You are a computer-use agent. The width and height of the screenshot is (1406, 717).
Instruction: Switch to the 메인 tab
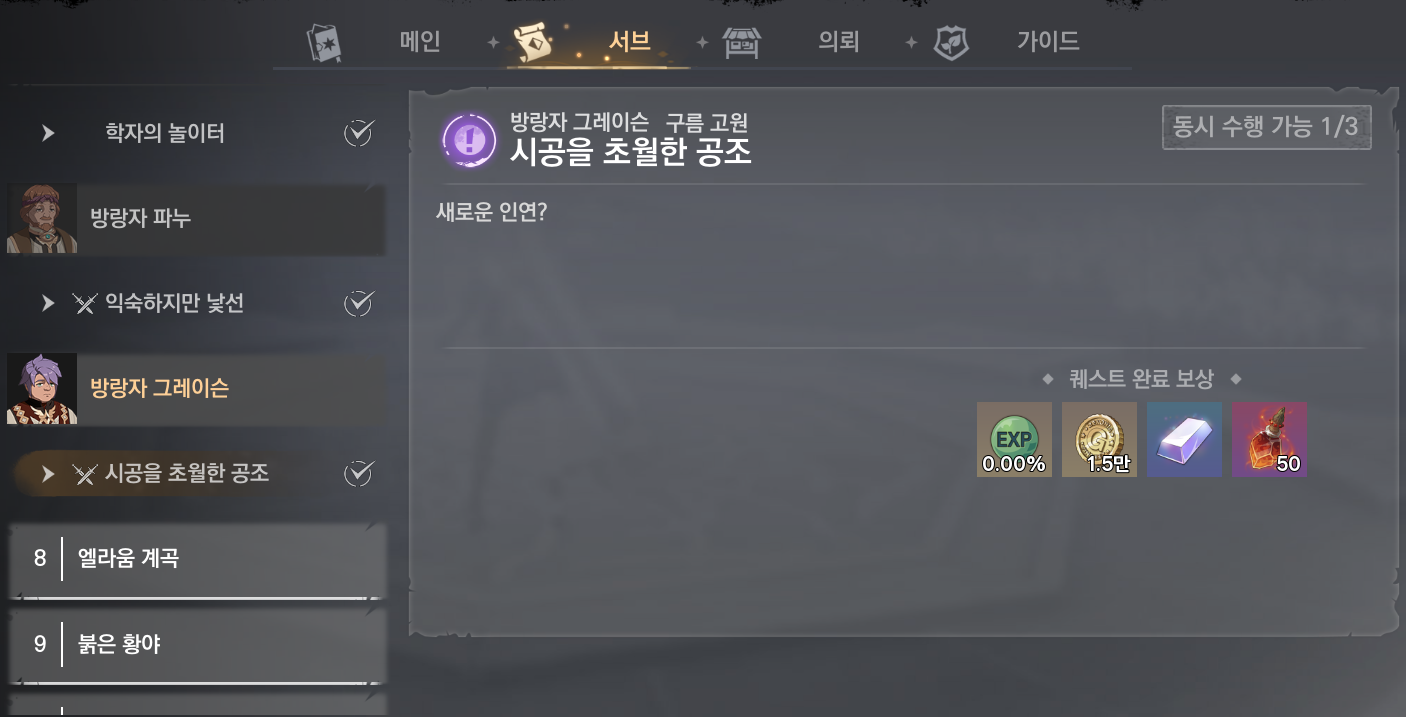click(420, 42)
